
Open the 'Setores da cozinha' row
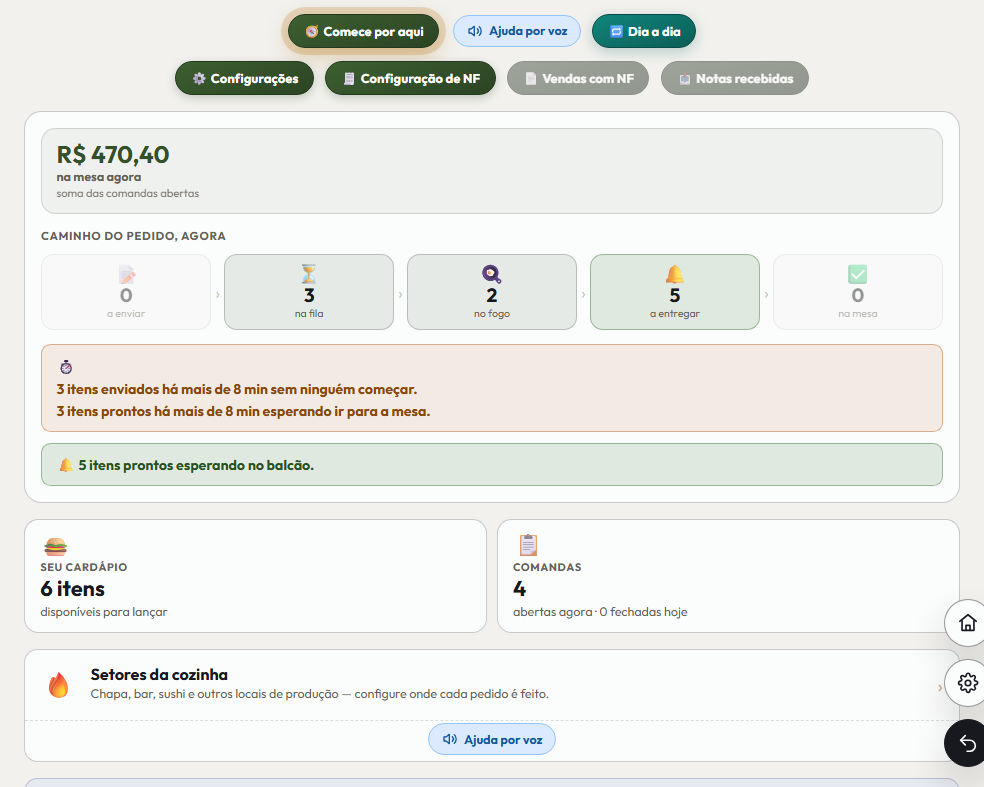[x=492, y=684]
